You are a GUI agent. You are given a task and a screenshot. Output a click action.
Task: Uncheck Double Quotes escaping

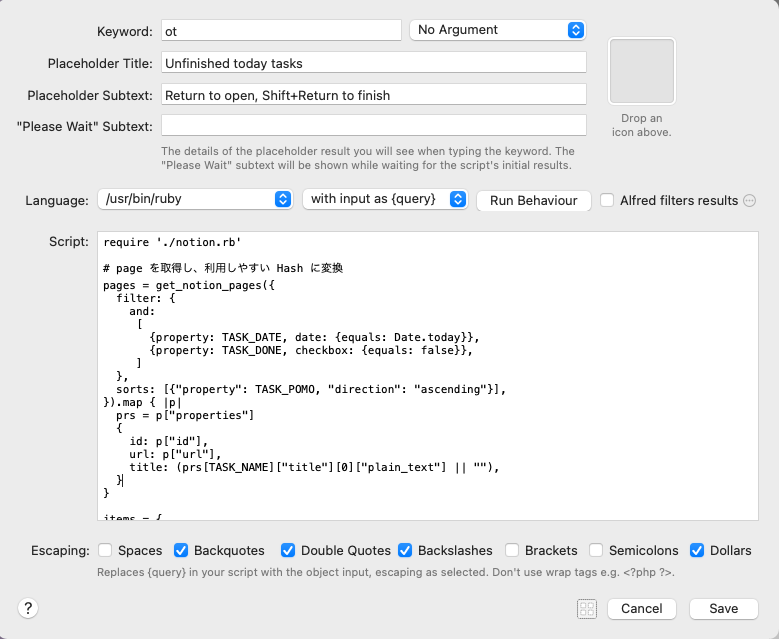coord(288,550)
